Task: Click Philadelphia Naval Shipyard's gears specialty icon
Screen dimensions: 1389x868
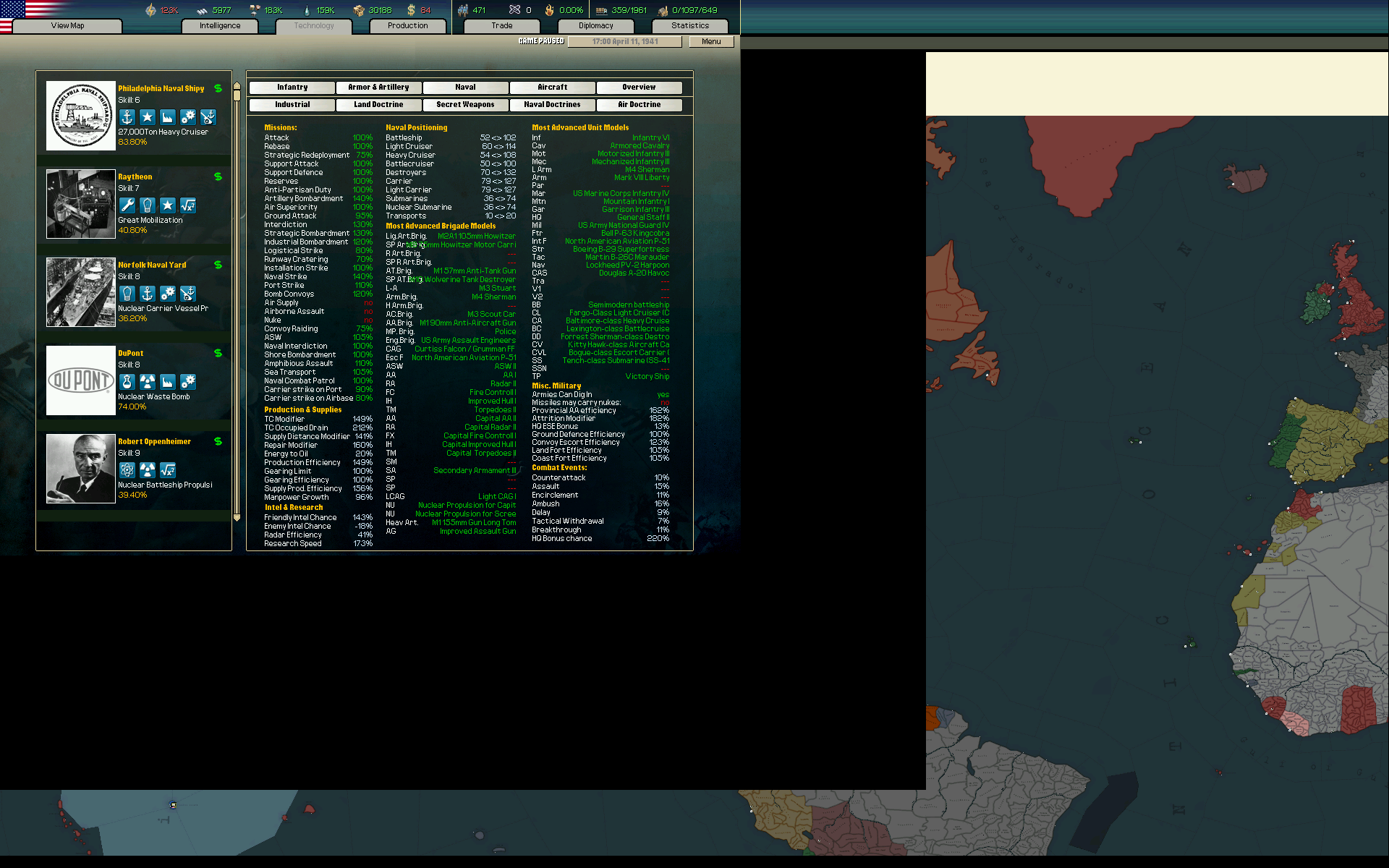Action: click(x=188, y=117)
